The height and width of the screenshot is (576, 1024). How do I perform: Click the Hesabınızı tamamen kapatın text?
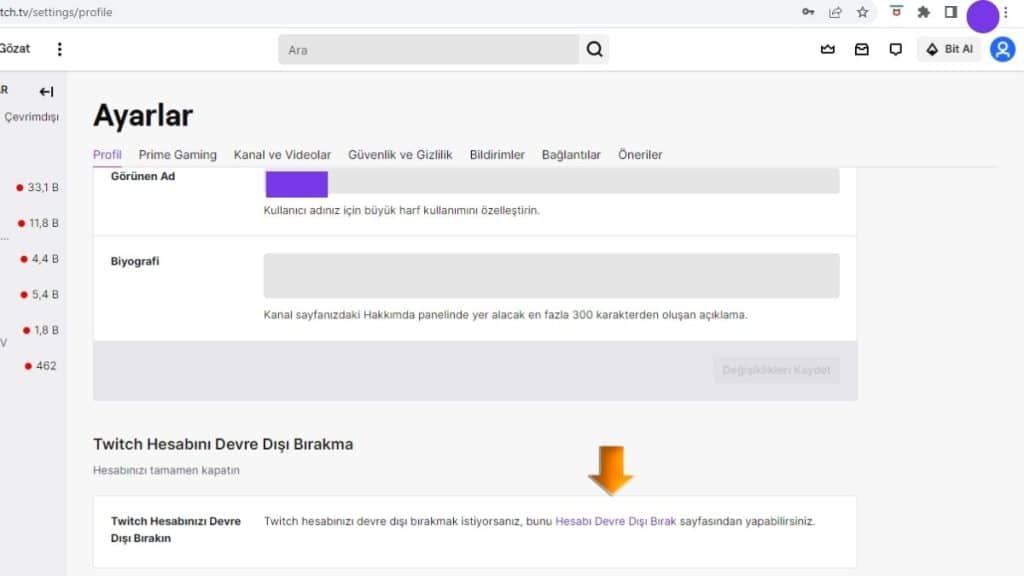(167, 470)
